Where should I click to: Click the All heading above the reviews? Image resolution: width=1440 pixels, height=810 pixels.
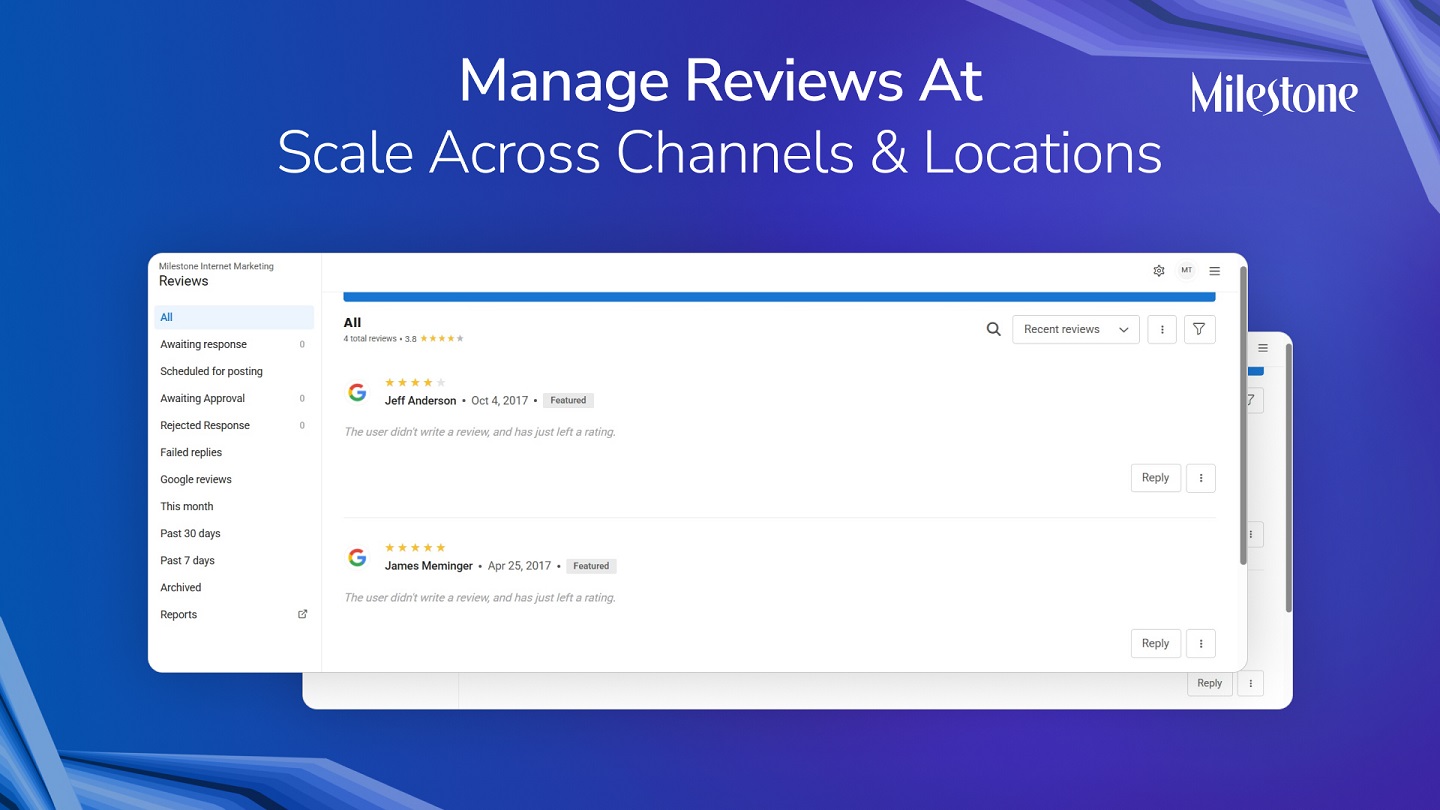(x=352, y=323)
